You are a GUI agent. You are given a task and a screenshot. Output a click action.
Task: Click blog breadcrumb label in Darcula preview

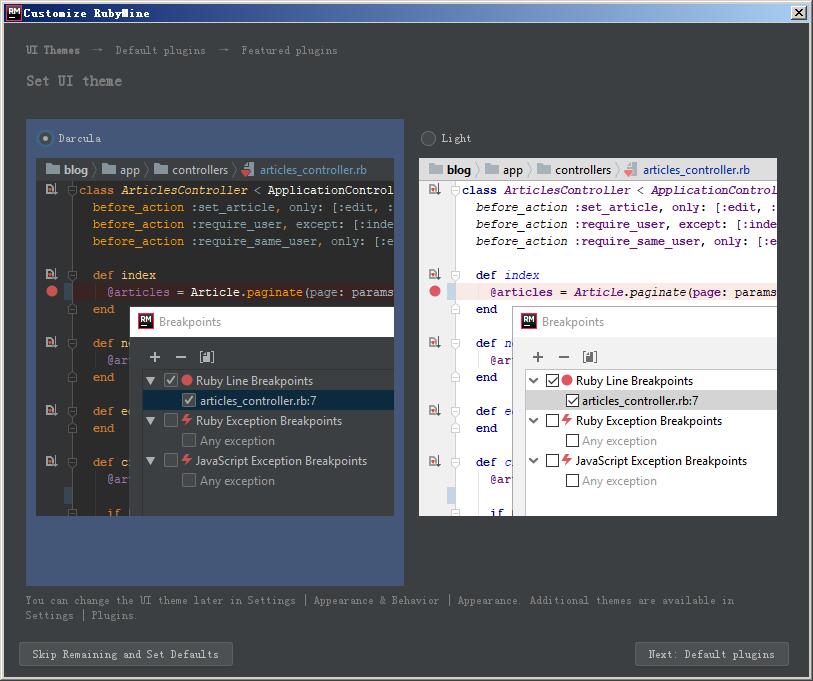(76, 170)
